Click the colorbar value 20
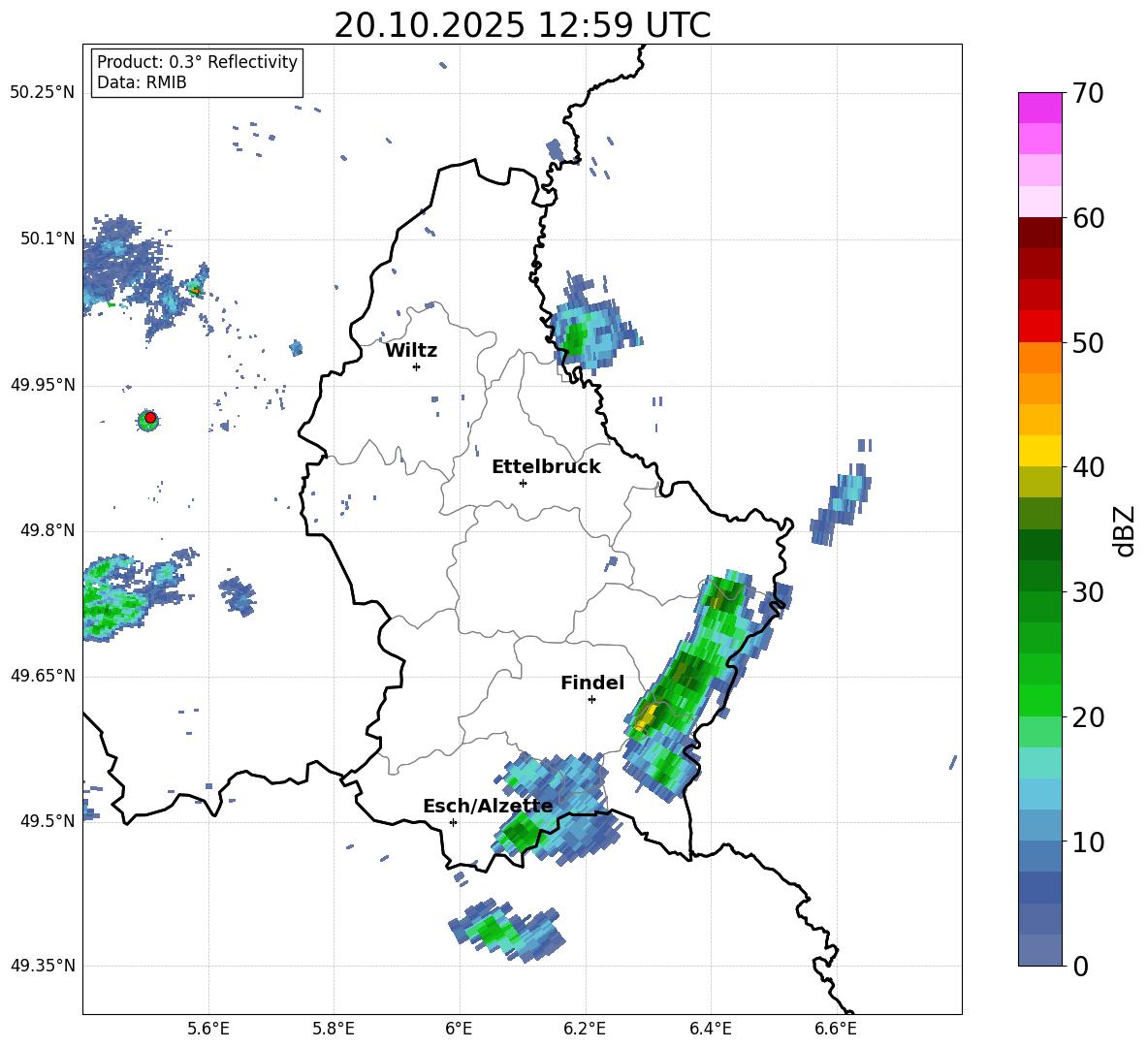The image size is (1148, 1048). (1088, 716)
